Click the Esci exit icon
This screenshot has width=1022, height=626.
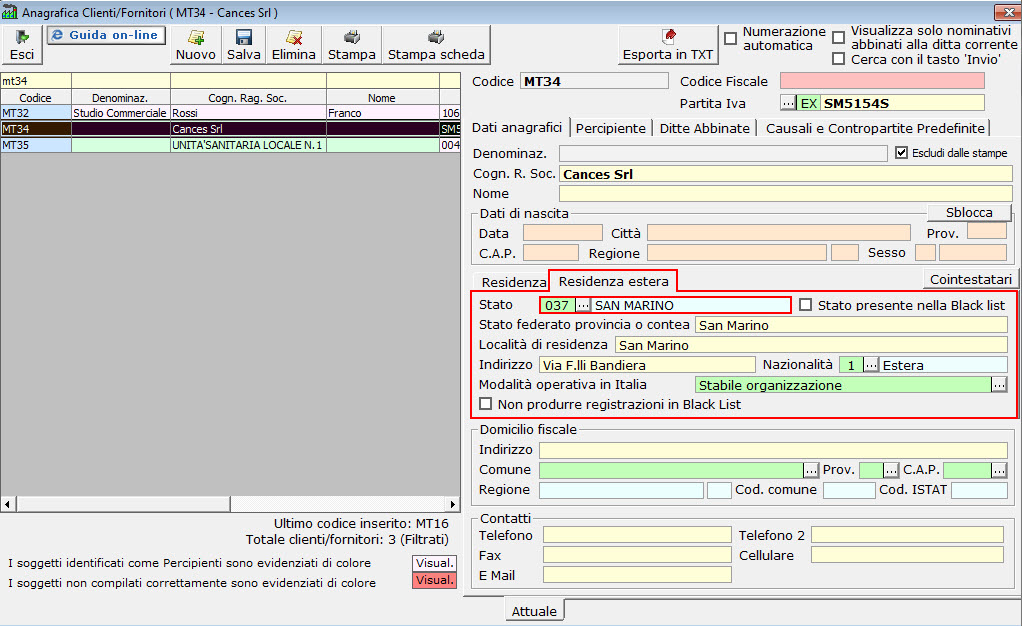(22, 45)
